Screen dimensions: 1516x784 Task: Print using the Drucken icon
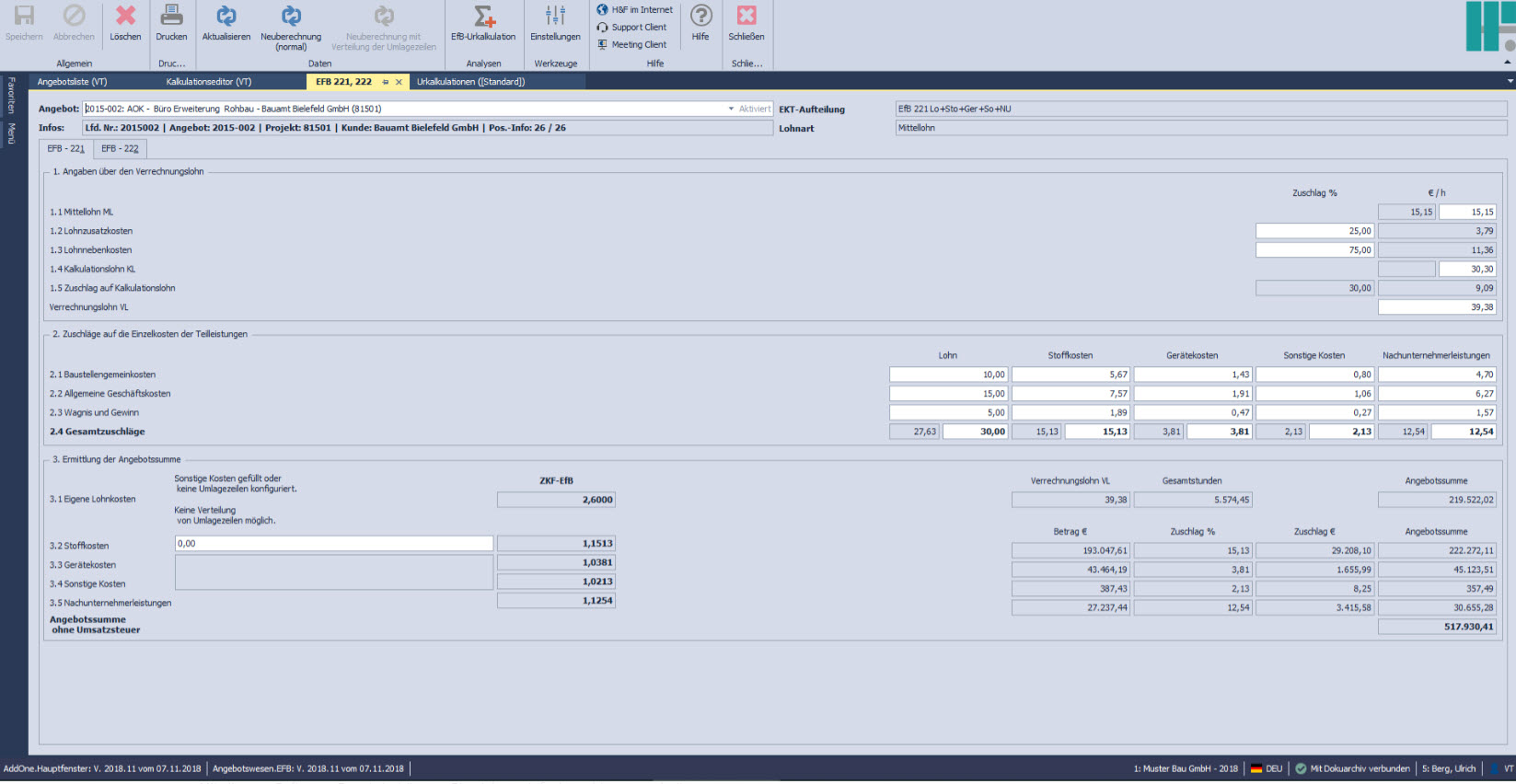point(171,17)
